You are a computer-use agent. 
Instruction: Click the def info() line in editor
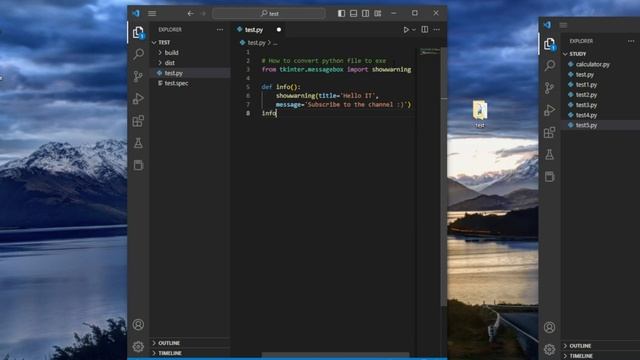(x=281, y=87)
